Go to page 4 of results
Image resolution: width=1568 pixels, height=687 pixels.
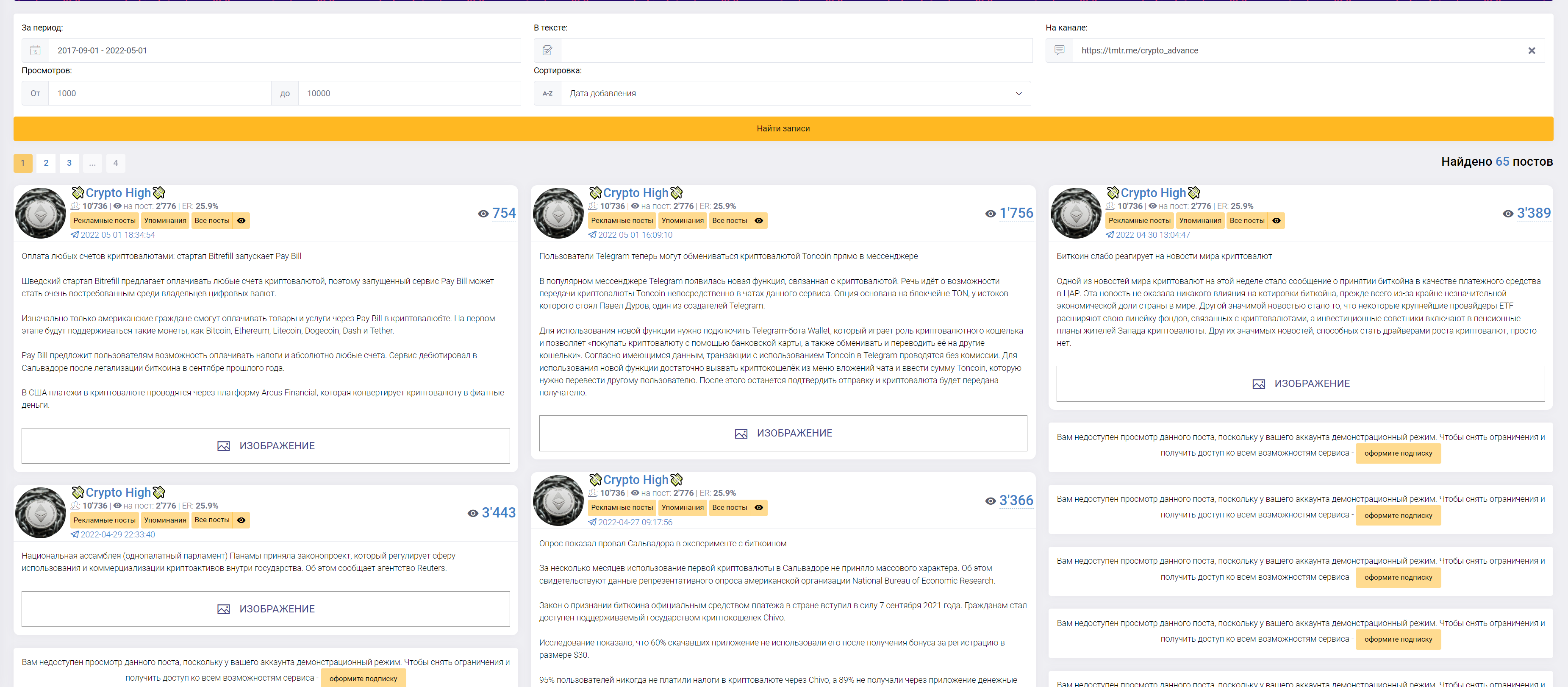[x=116, y=163]
